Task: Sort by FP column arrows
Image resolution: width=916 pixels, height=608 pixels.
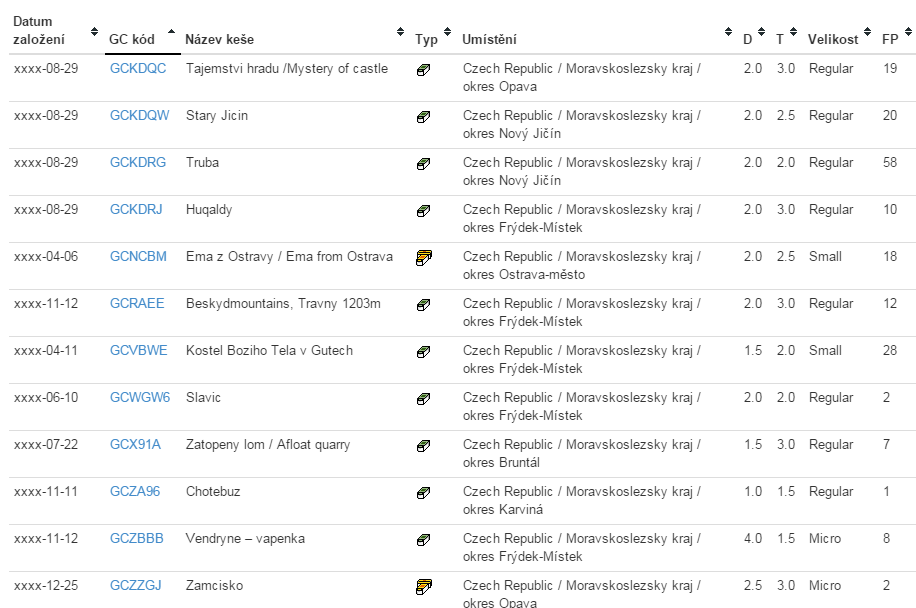Action: point(908,32)
